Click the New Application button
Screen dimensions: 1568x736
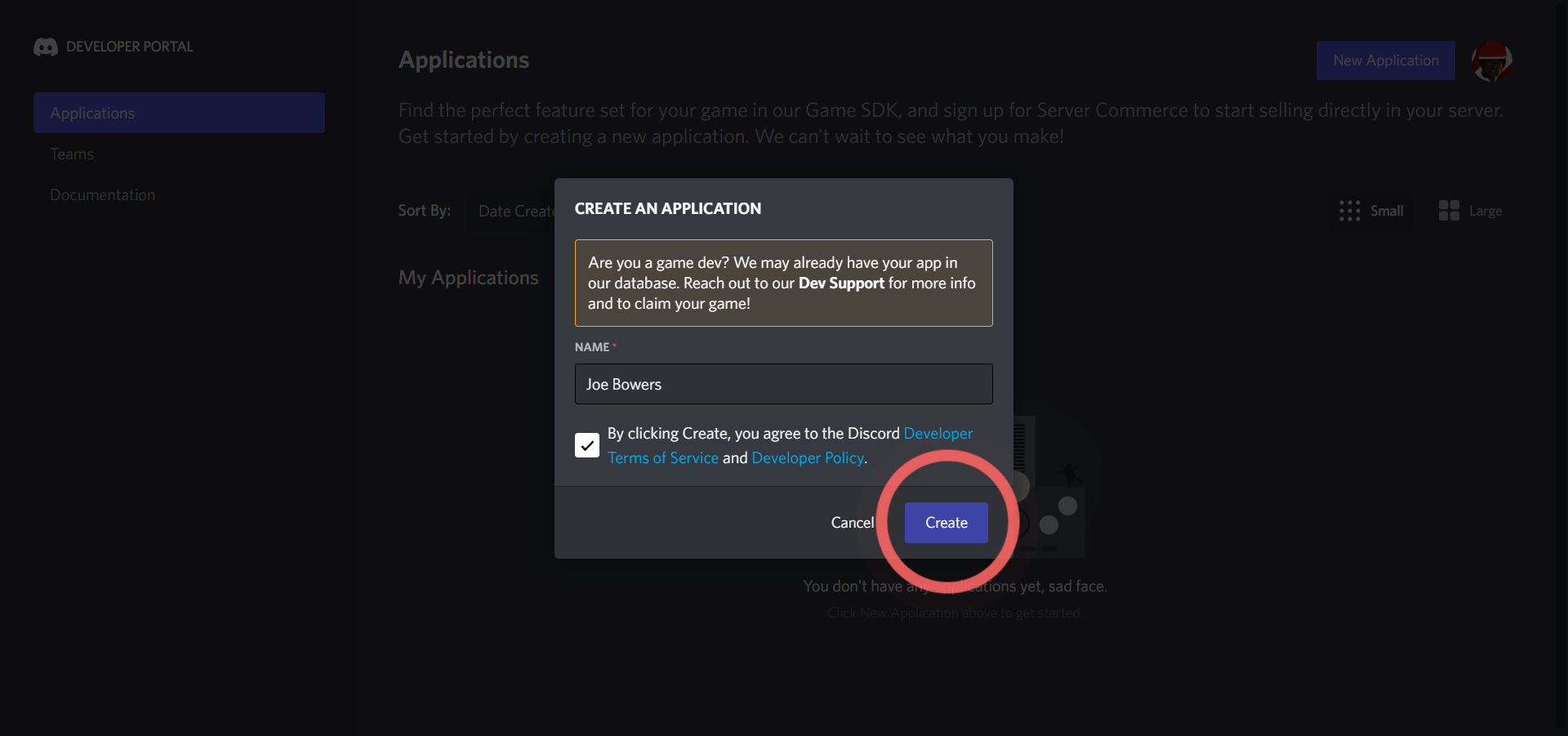(x=1385, y=60)
